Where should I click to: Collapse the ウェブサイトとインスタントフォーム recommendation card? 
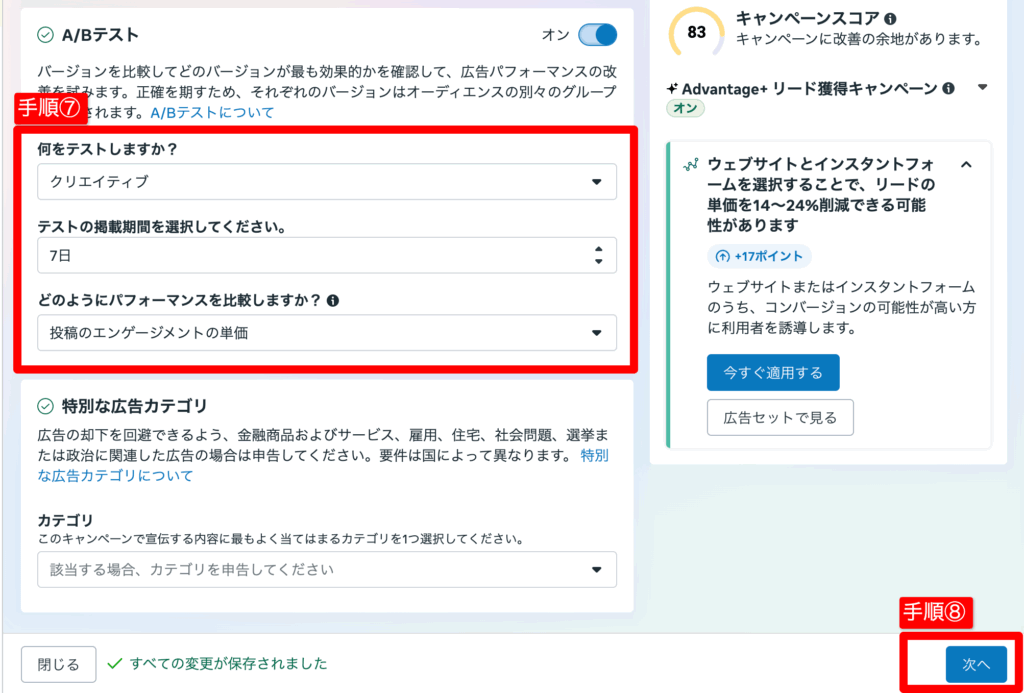966,164
